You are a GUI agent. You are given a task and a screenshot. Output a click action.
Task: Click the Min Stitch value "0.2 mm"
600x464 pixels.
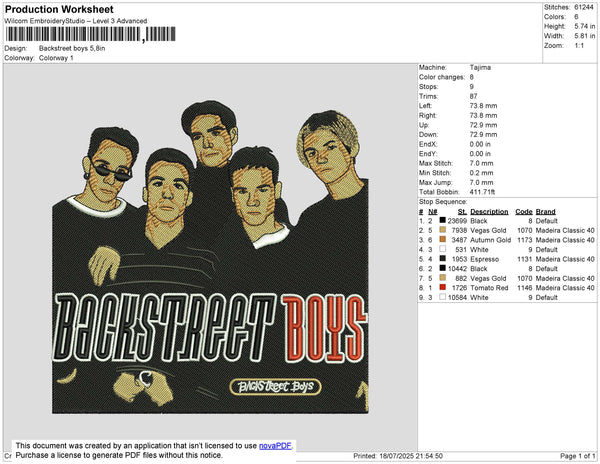pos(481,173)
